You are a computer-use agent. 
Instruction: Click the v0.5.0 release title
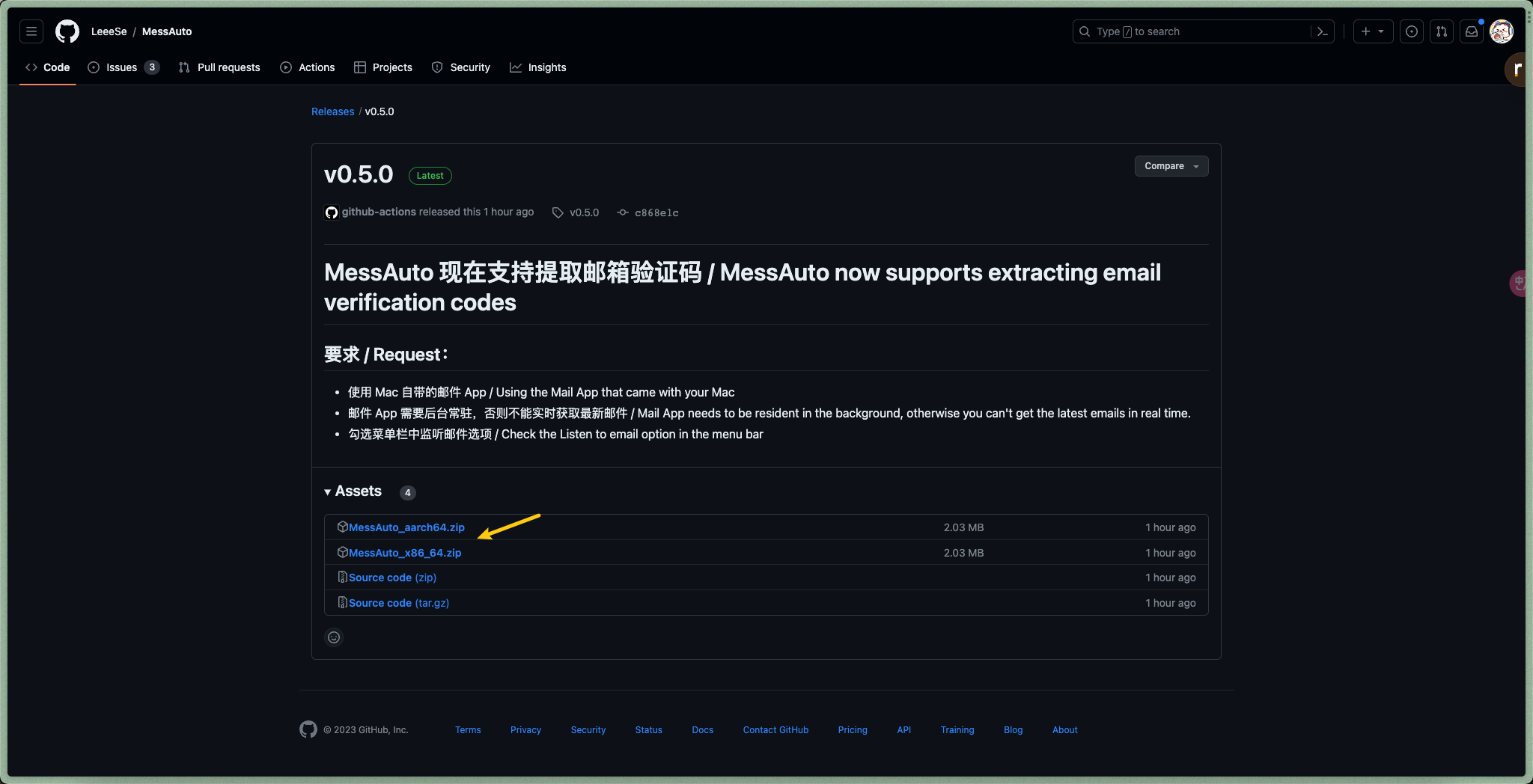(x=359, y=174)
